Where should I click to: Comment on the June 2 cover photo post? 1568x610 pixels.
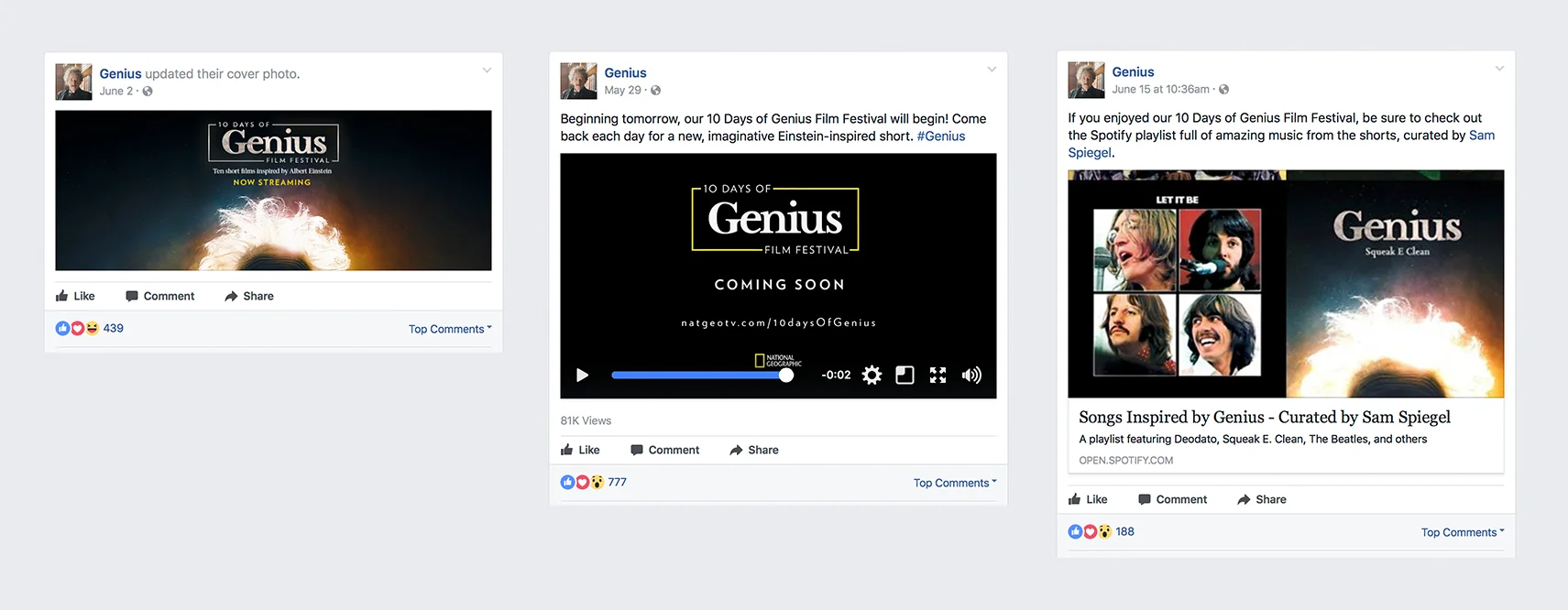tap(159, 296)
